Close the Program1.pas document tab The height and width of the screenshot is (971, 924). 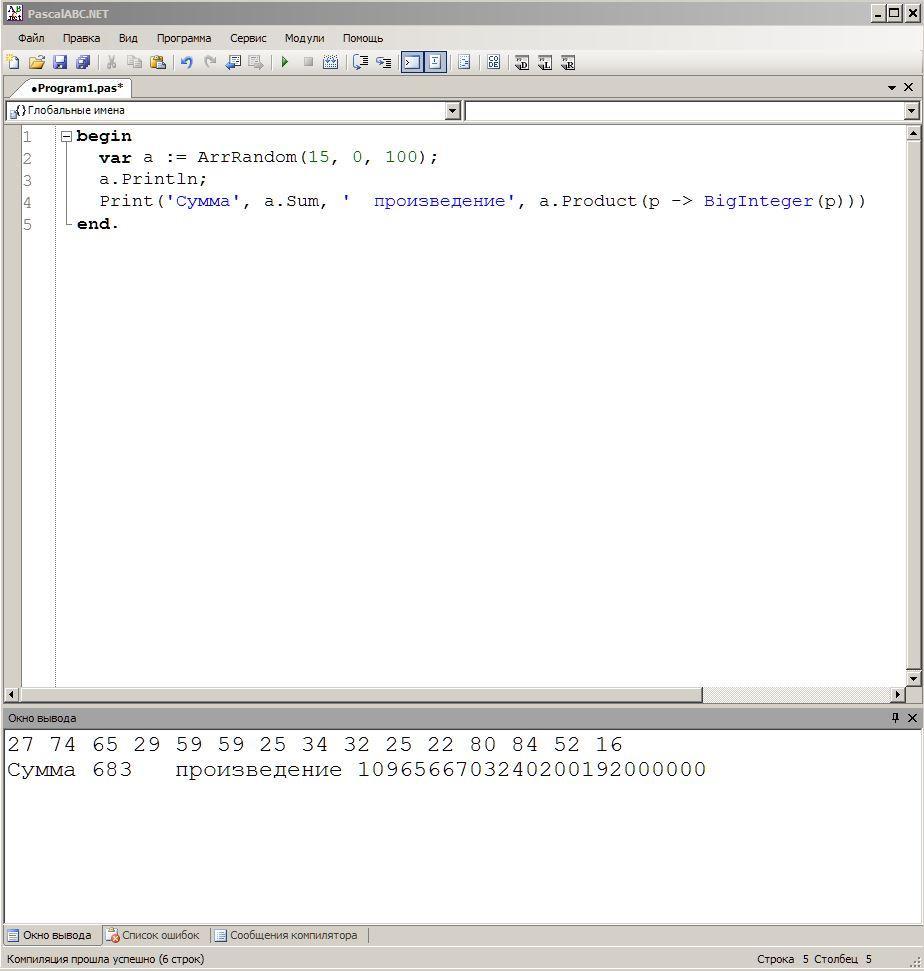pyautogui.click(x=909, y=87)
